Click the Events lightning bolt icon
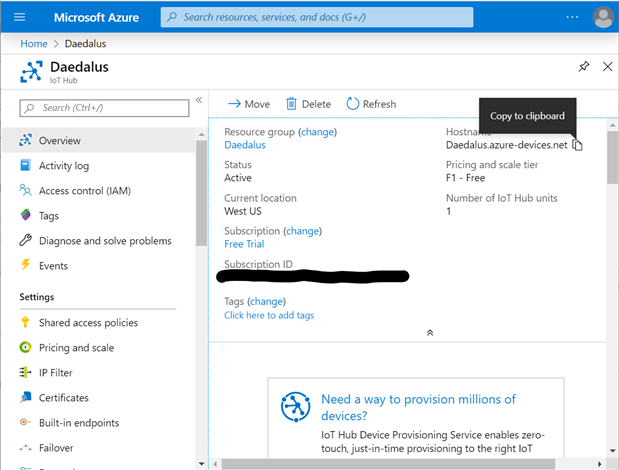The image size is (619, 470). (x=26, y=265)
